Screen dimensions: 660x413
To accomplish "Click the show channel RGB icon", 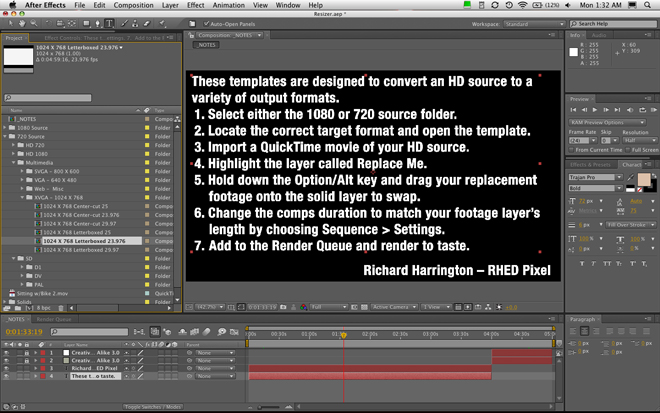I will tap(303, 307).
